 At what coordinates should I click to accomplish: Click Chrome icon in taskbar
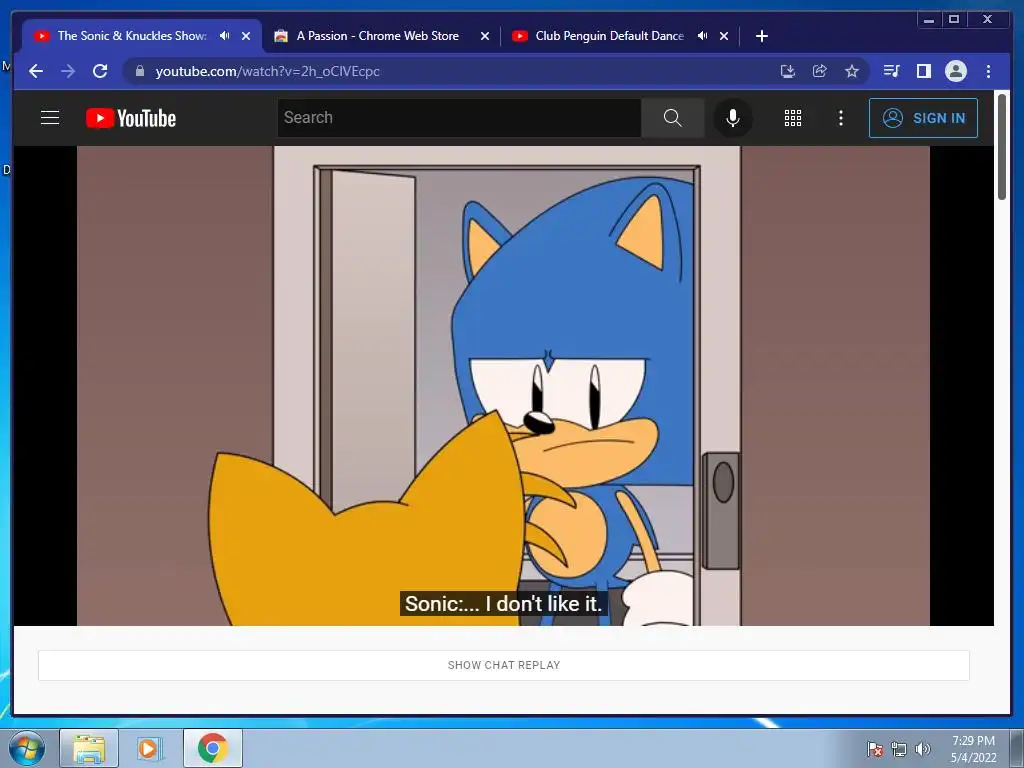(x=212, y=748)
